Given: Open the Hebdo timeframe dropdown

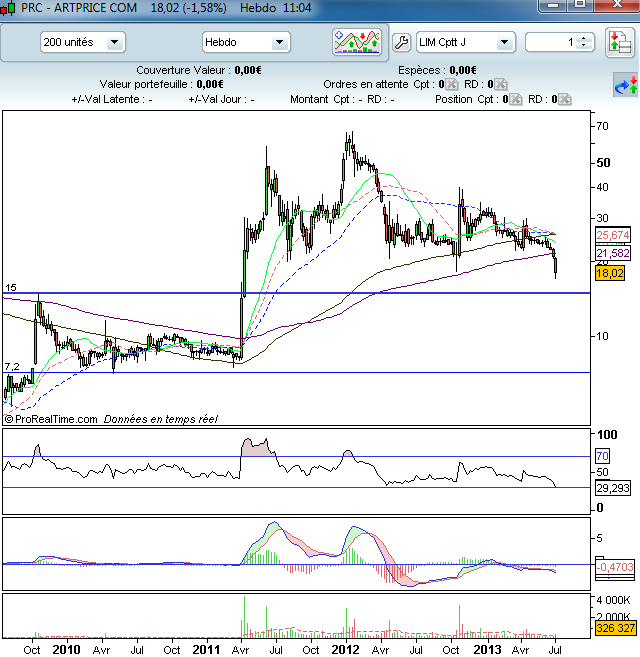Looking at the screenshot, I should click(246, 42).
